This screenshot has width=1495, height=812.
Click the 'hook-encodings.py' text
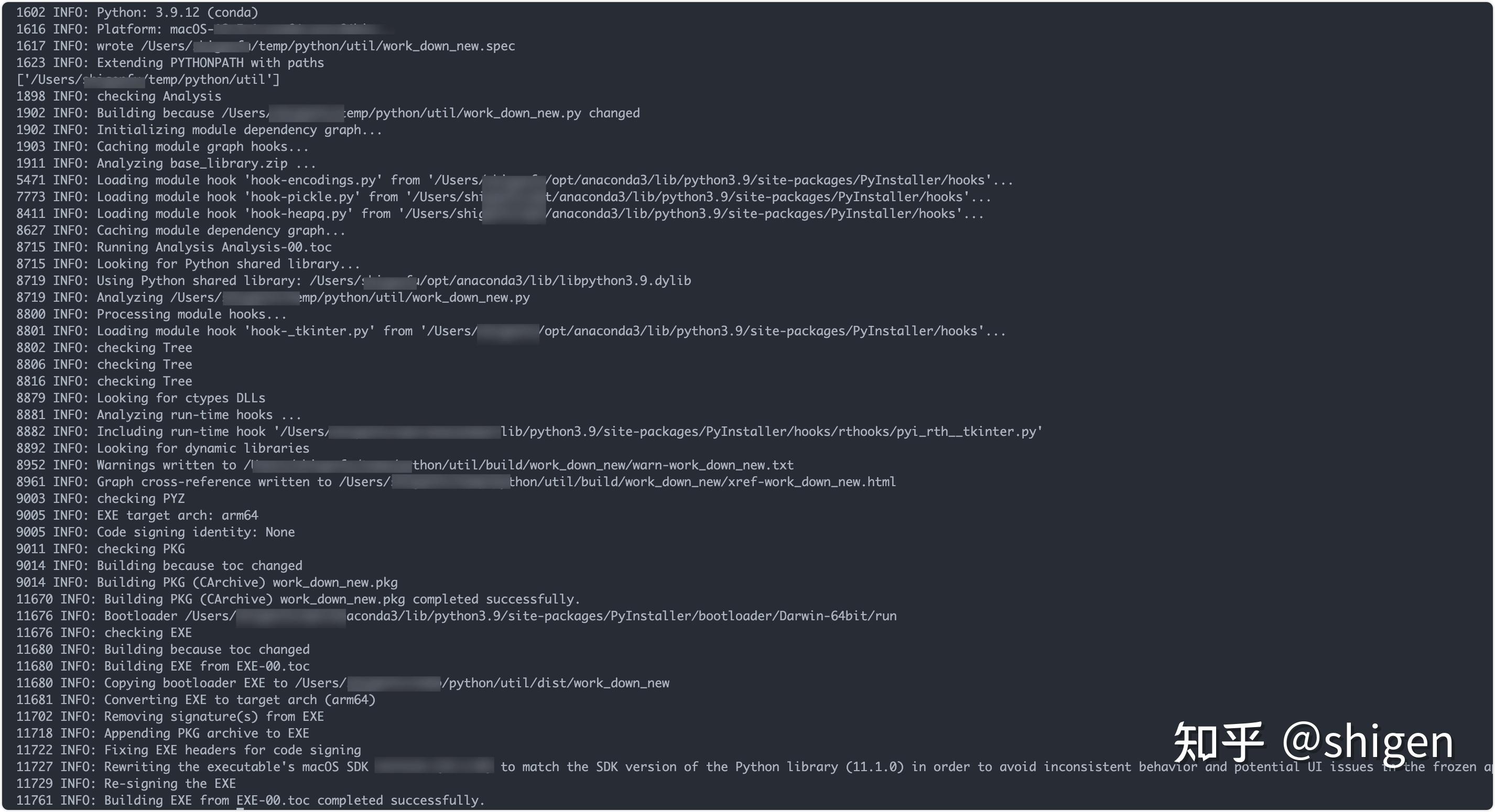(x=313, y=180)
